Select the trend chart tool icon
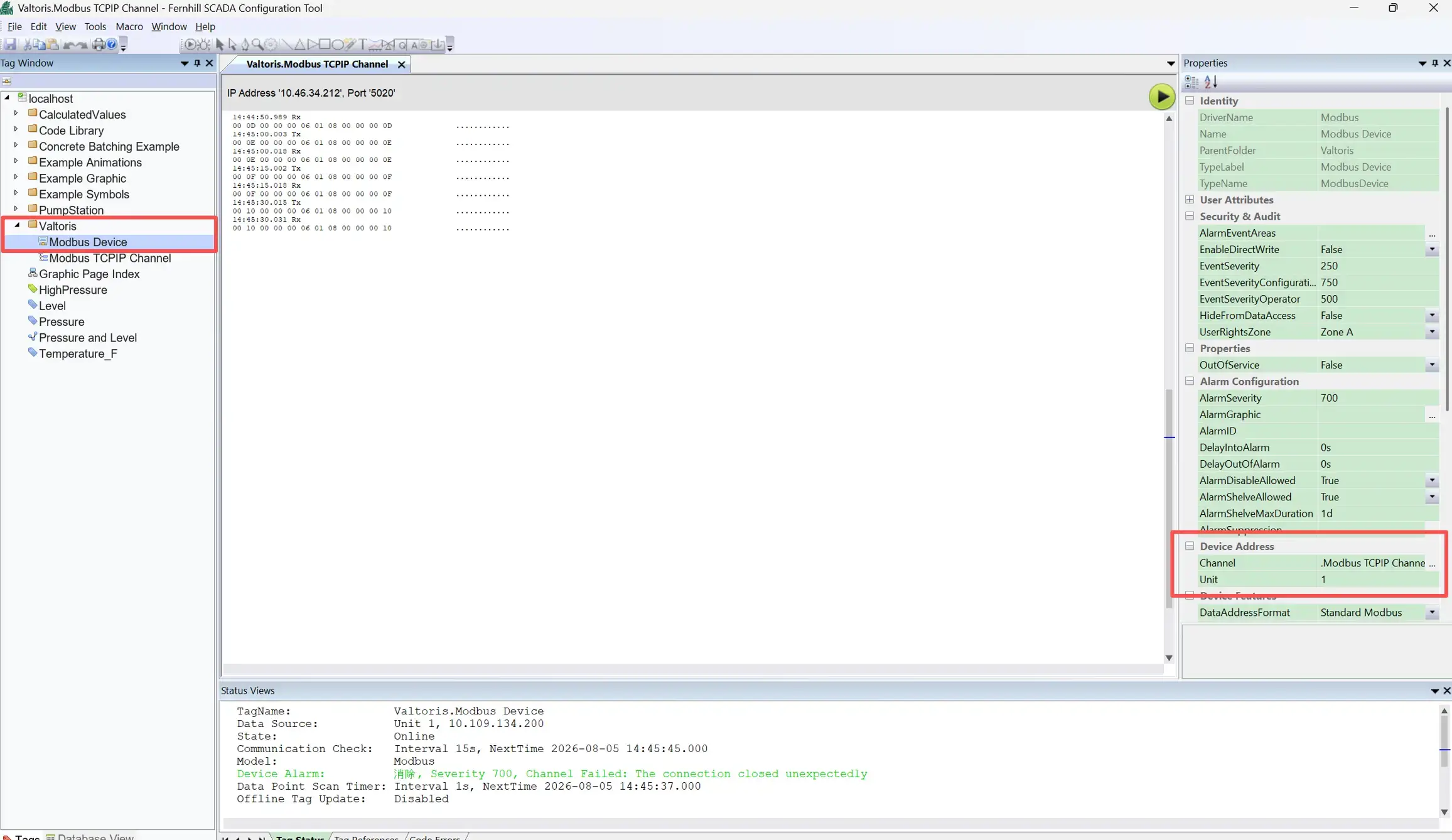 click(375, 45)
